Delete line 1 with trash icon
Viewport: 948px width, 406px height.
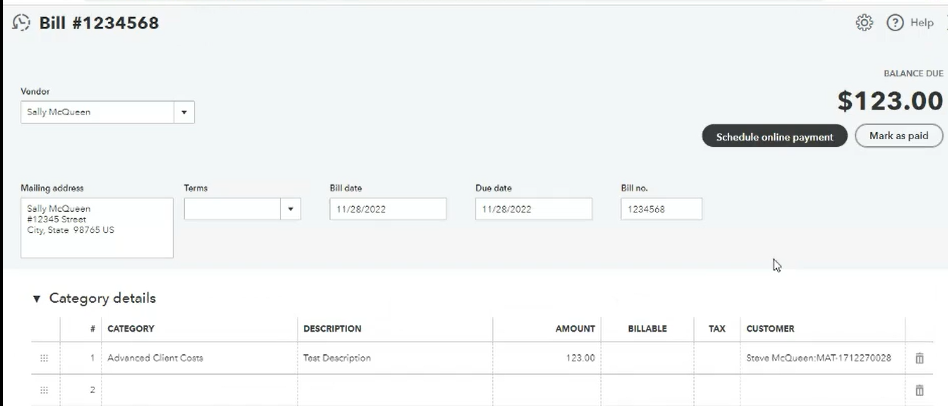(x=919, y=358)
